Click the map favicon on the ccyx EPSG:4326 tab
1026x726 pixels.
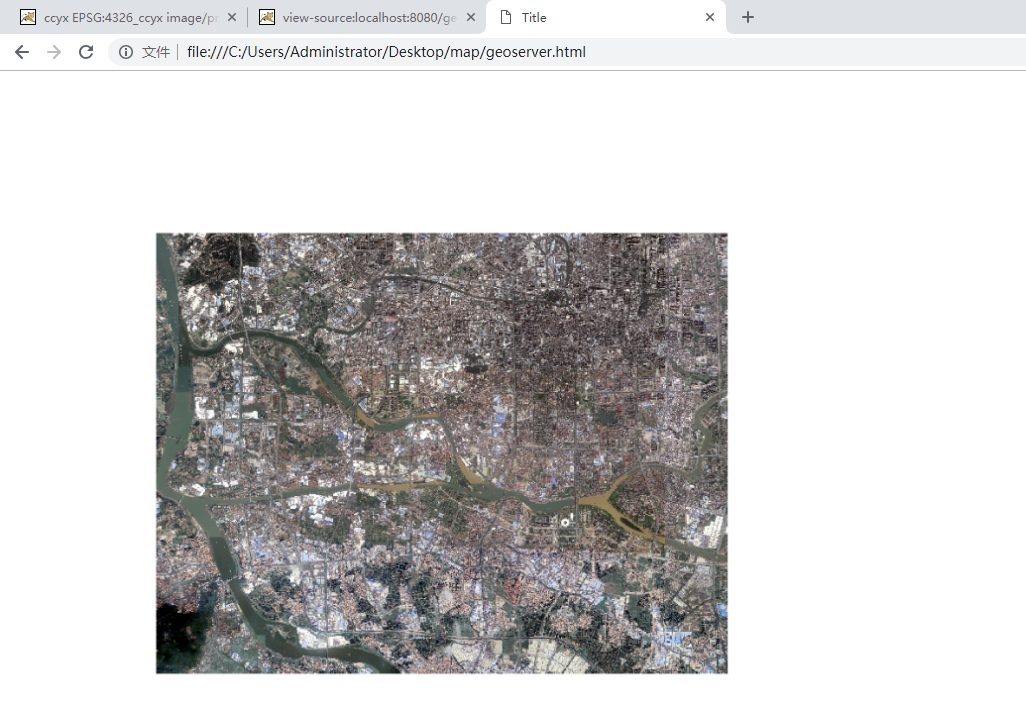28,17
